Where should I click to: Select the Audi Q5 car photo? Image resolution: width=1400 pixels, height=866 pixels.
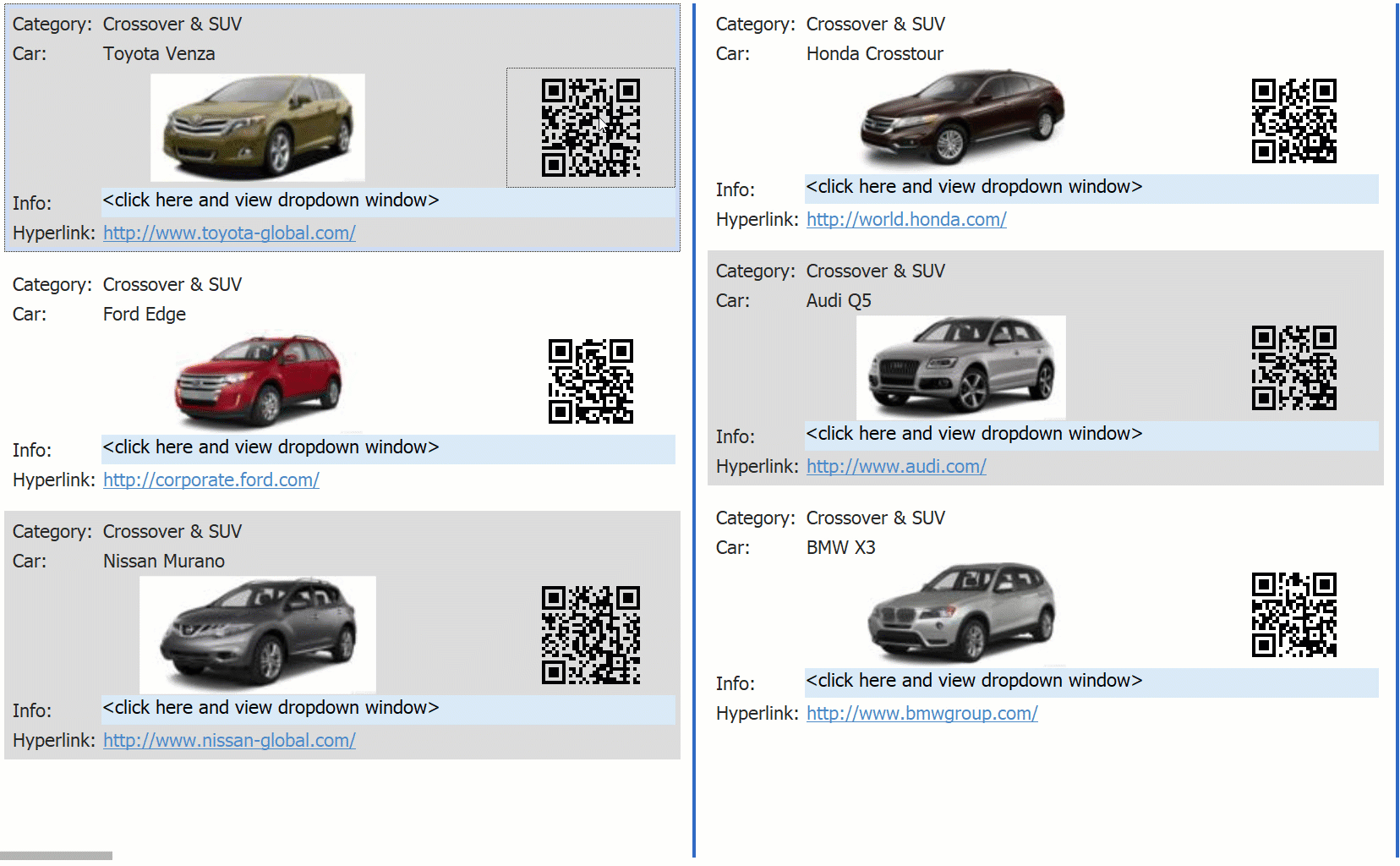961,368
